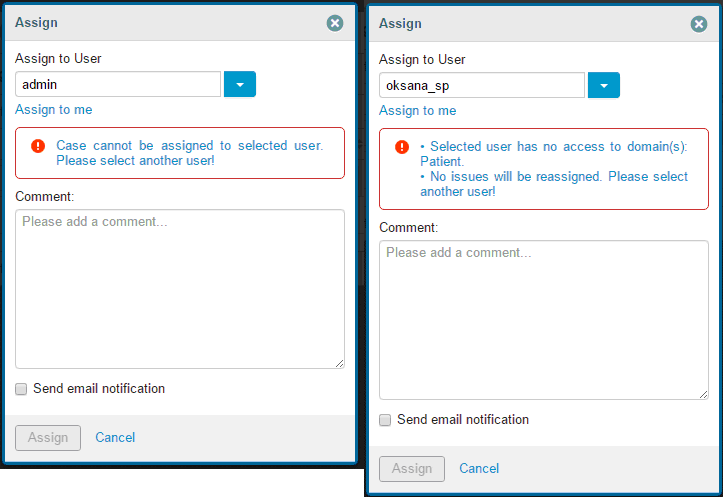Click the Comment text area in oksana_sp dialog

[544, 320]
